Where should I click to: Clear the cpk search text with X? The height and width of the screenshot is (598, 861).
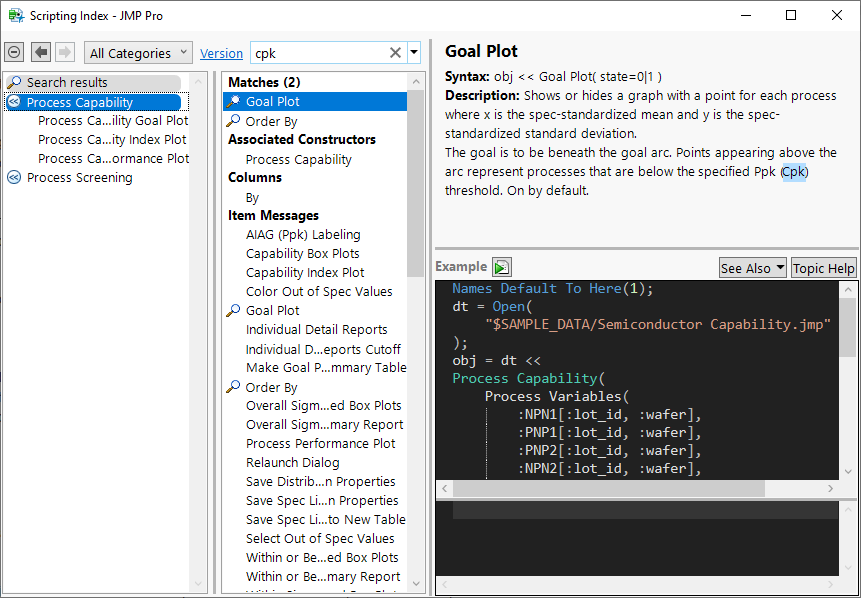point(395,53)
